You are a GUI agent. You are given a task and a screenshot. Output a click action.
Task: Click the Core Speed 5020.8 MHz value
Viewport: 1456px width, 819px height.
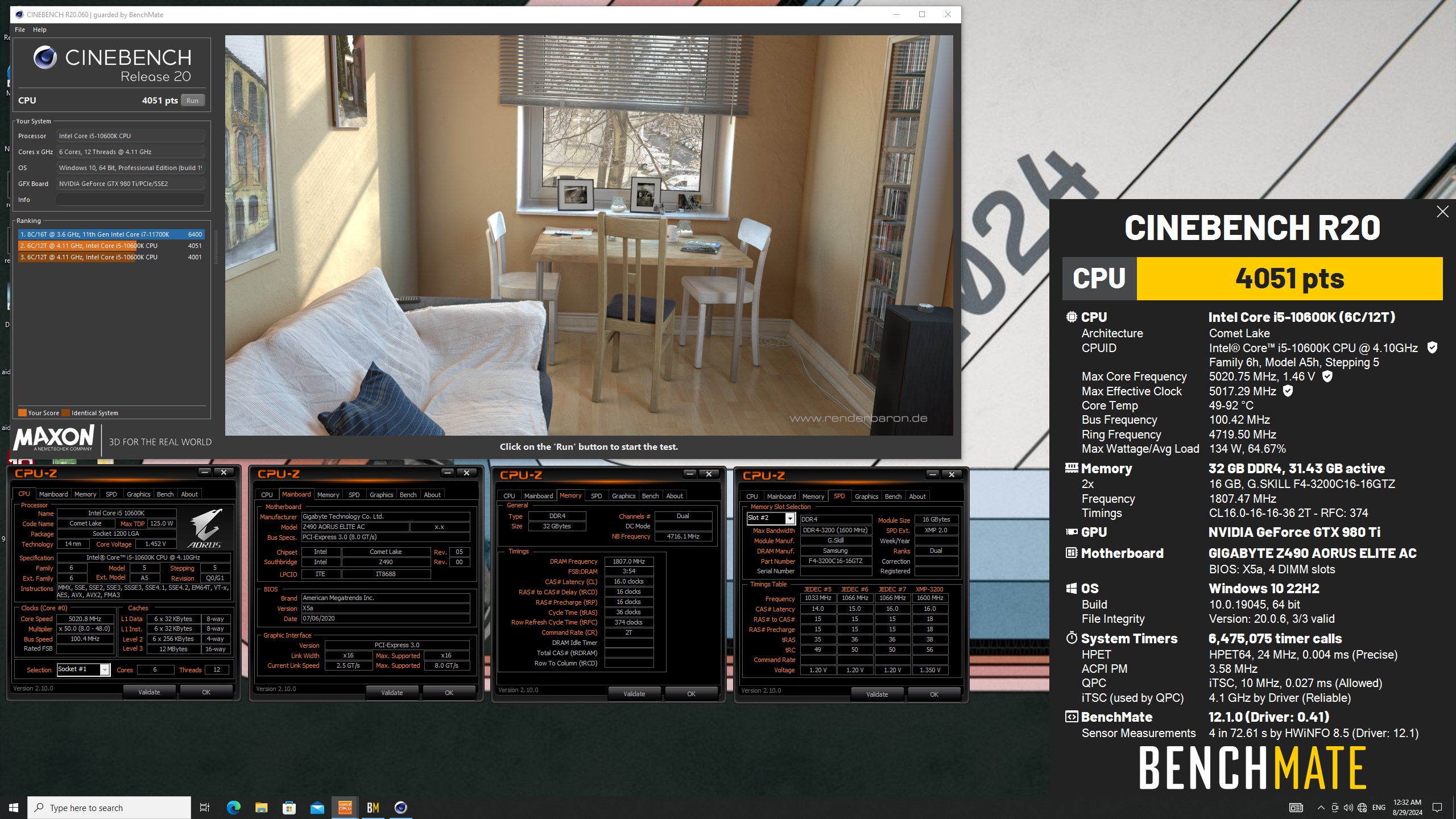point(85,619)
